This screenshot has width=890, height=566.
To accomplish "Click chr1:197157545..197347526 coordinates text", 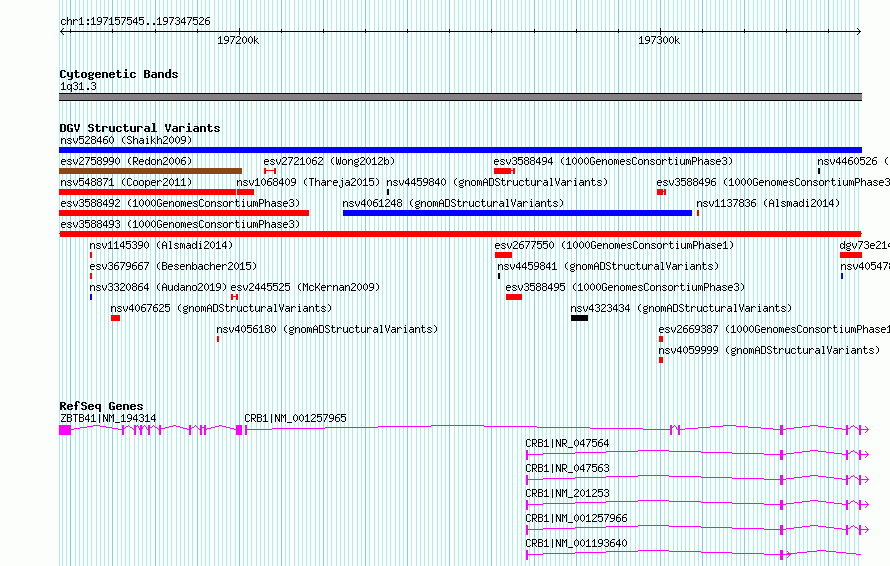I will click(x=135, y=21).
